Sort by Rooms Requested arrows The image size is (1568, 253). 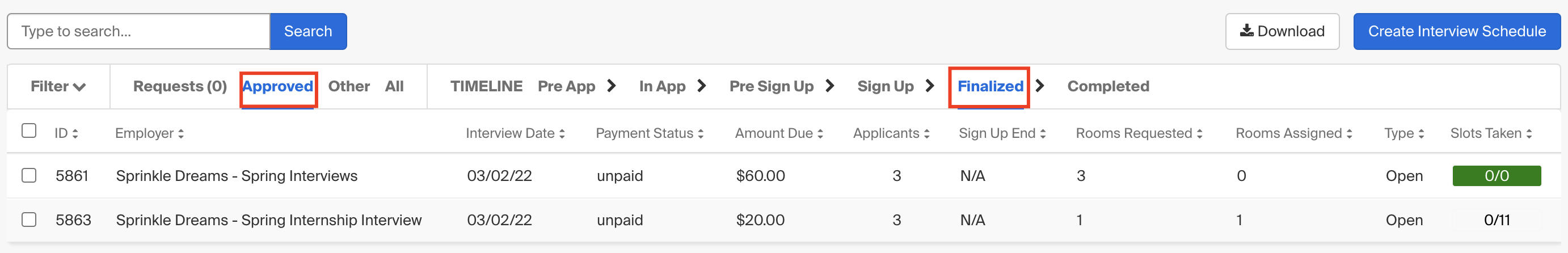[1199, 134]
